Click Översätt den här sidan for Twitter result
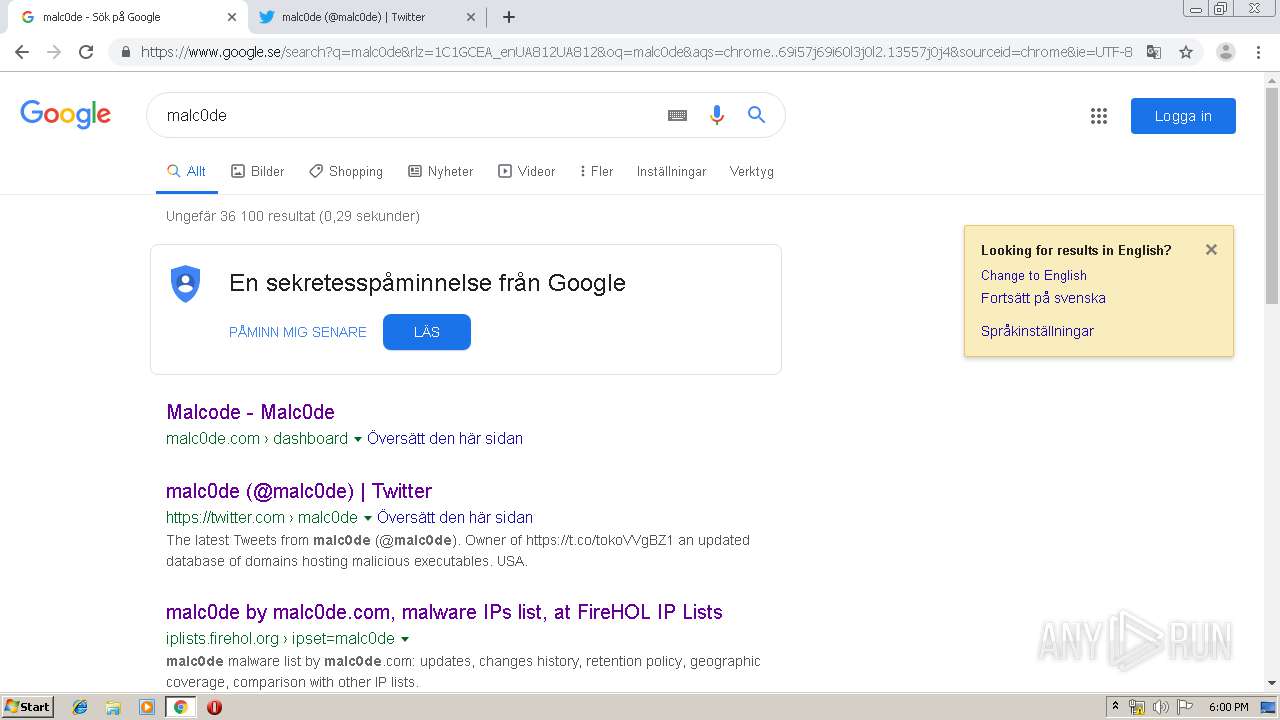The image size is (1280, 720). click(455, 517)
